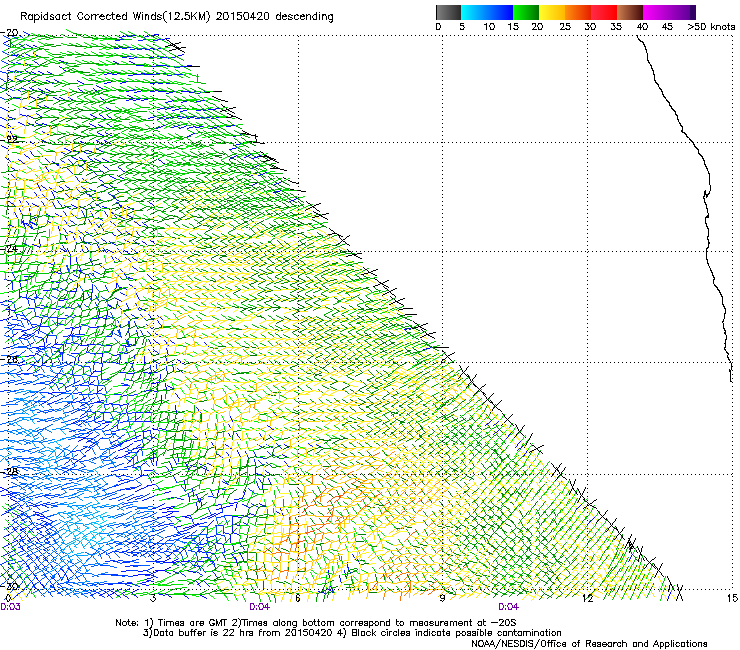Screen dimensions: 740x650
Task: Click the legend label '30' under color bar
Action: point(590,27)
